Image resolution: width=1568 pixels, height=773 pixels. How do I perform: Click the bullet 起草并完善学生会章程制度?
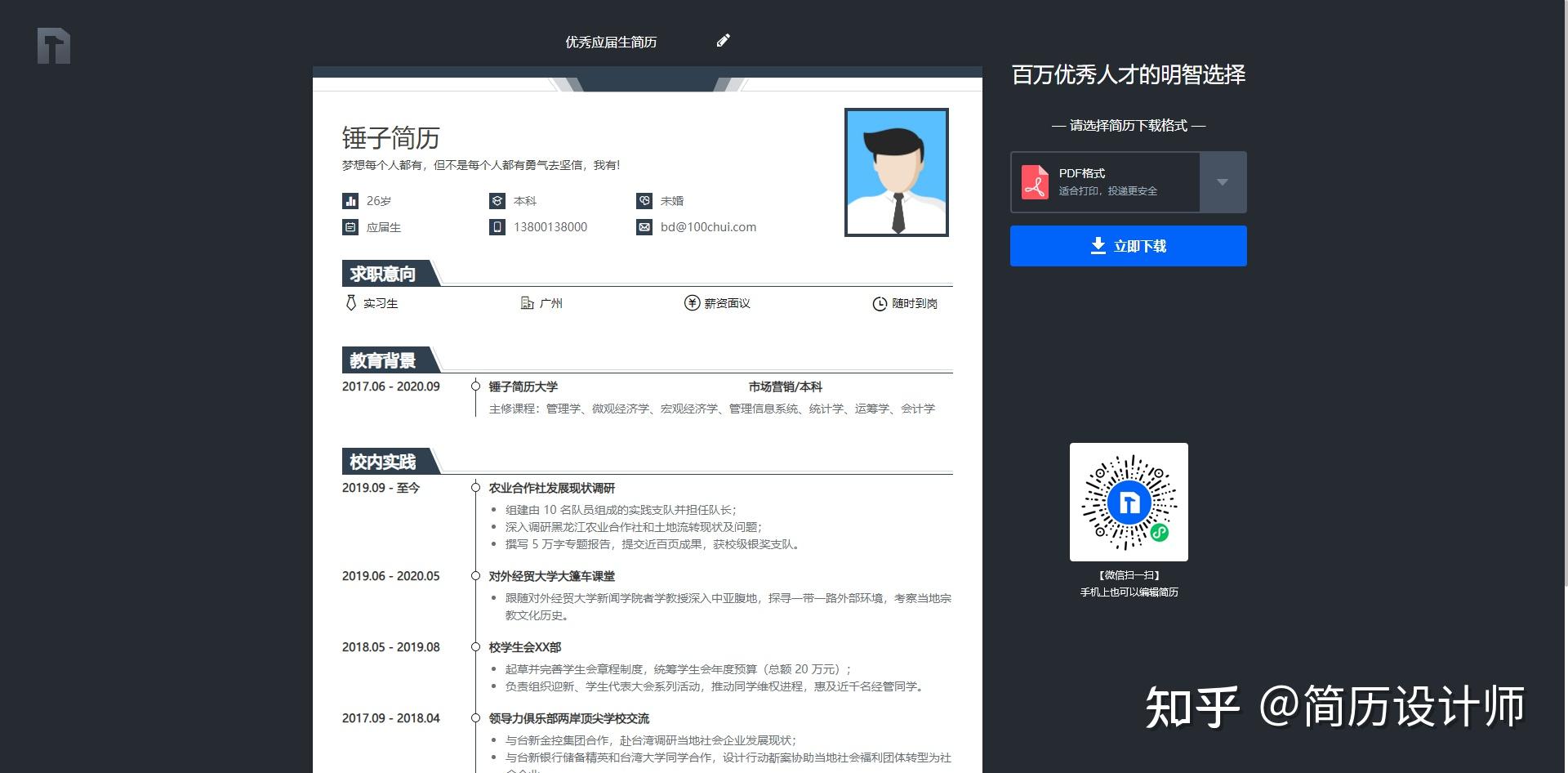pos(679,669)
